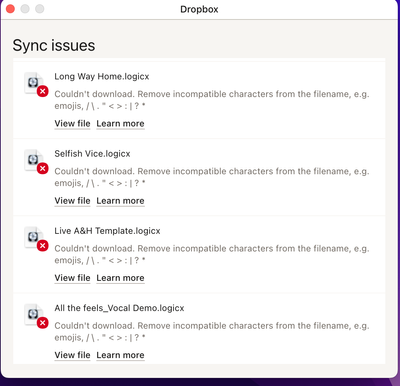
Task: Click the Selfish Vice.logicx file icon
Action: coord(36,162)
